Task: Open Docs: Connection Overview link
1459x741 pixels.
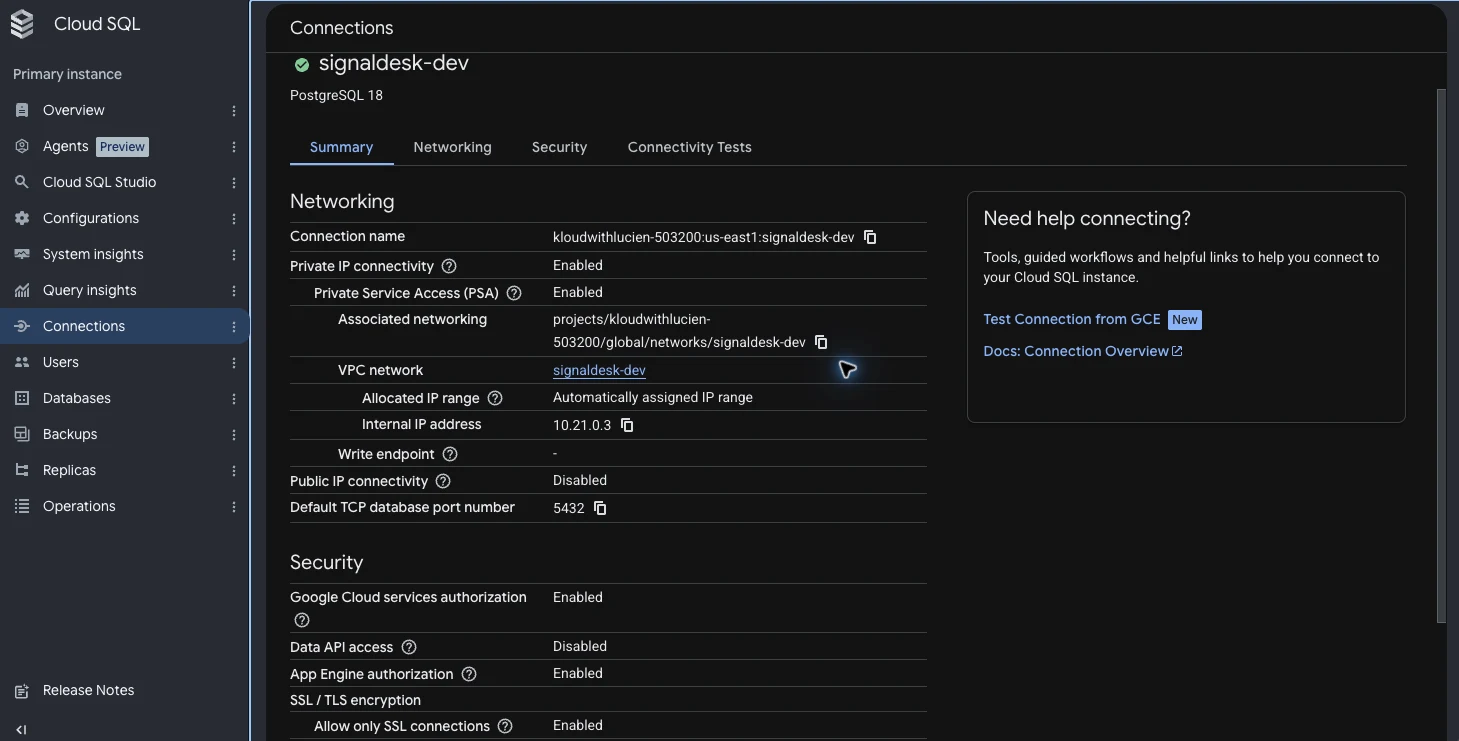Action: click(x=1083, y=351)
